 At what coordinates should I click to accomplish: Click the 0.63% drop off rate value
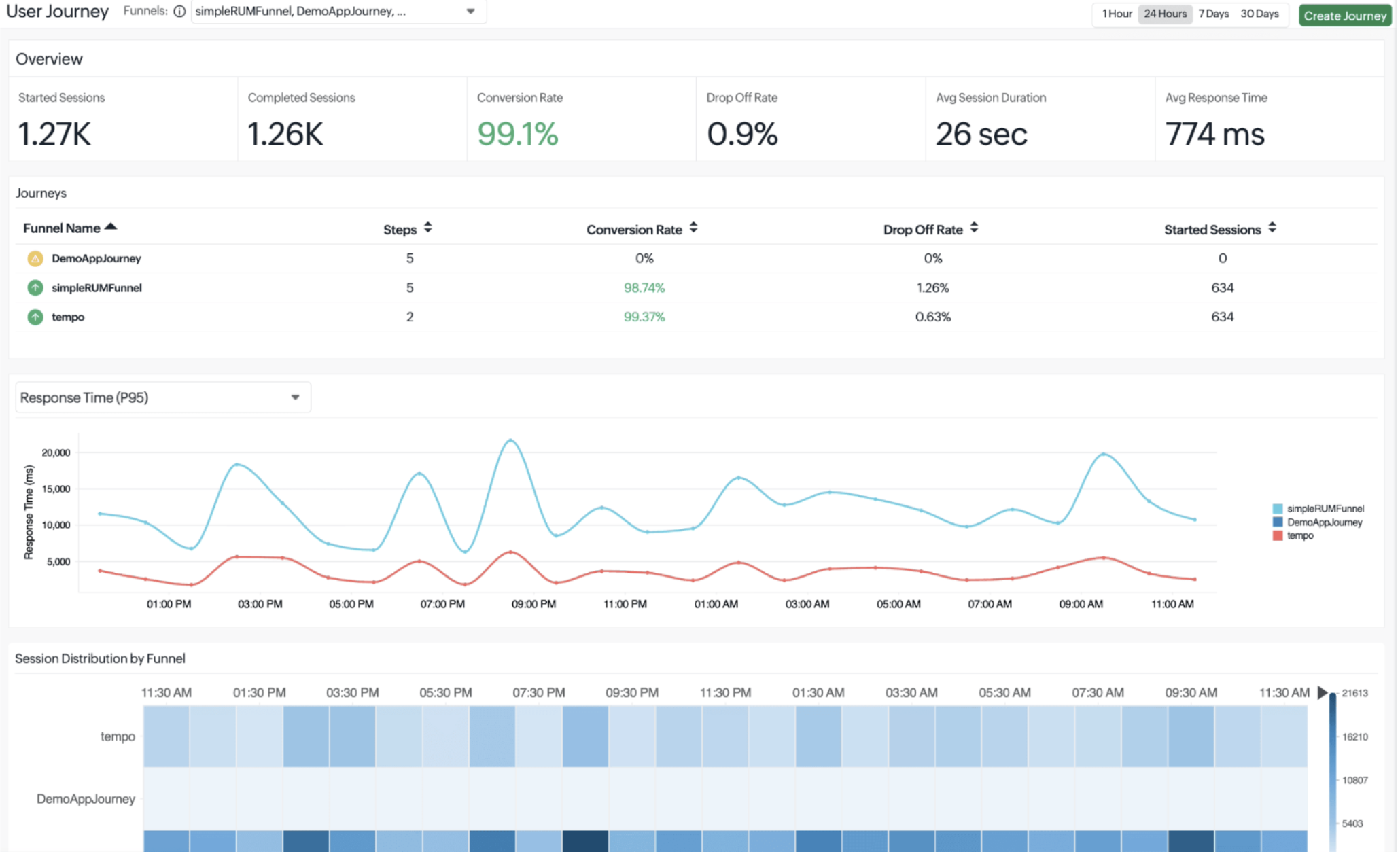(x=932, y=317)
